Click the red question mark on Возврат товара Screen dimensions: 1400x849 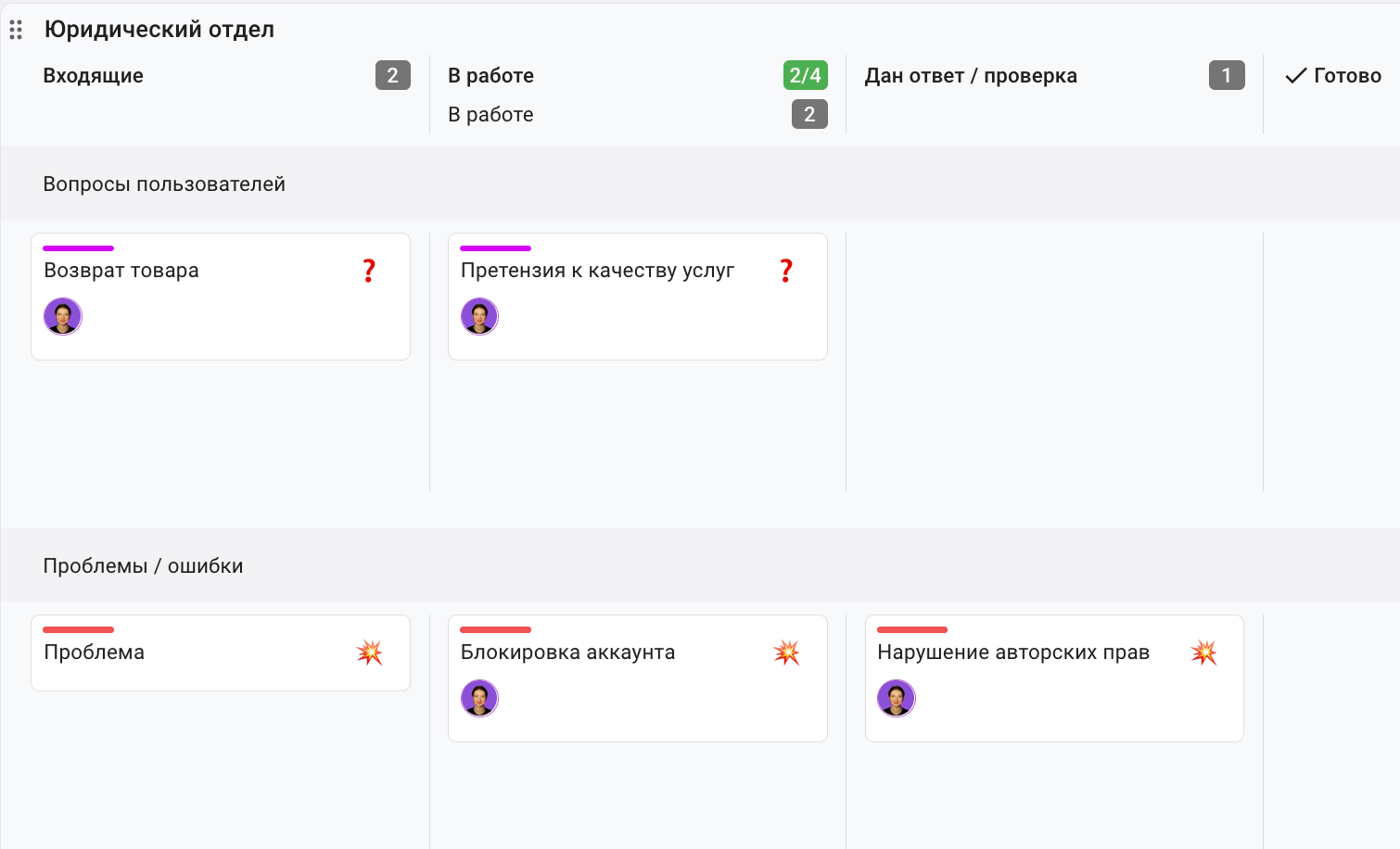[x=369, y=271]
